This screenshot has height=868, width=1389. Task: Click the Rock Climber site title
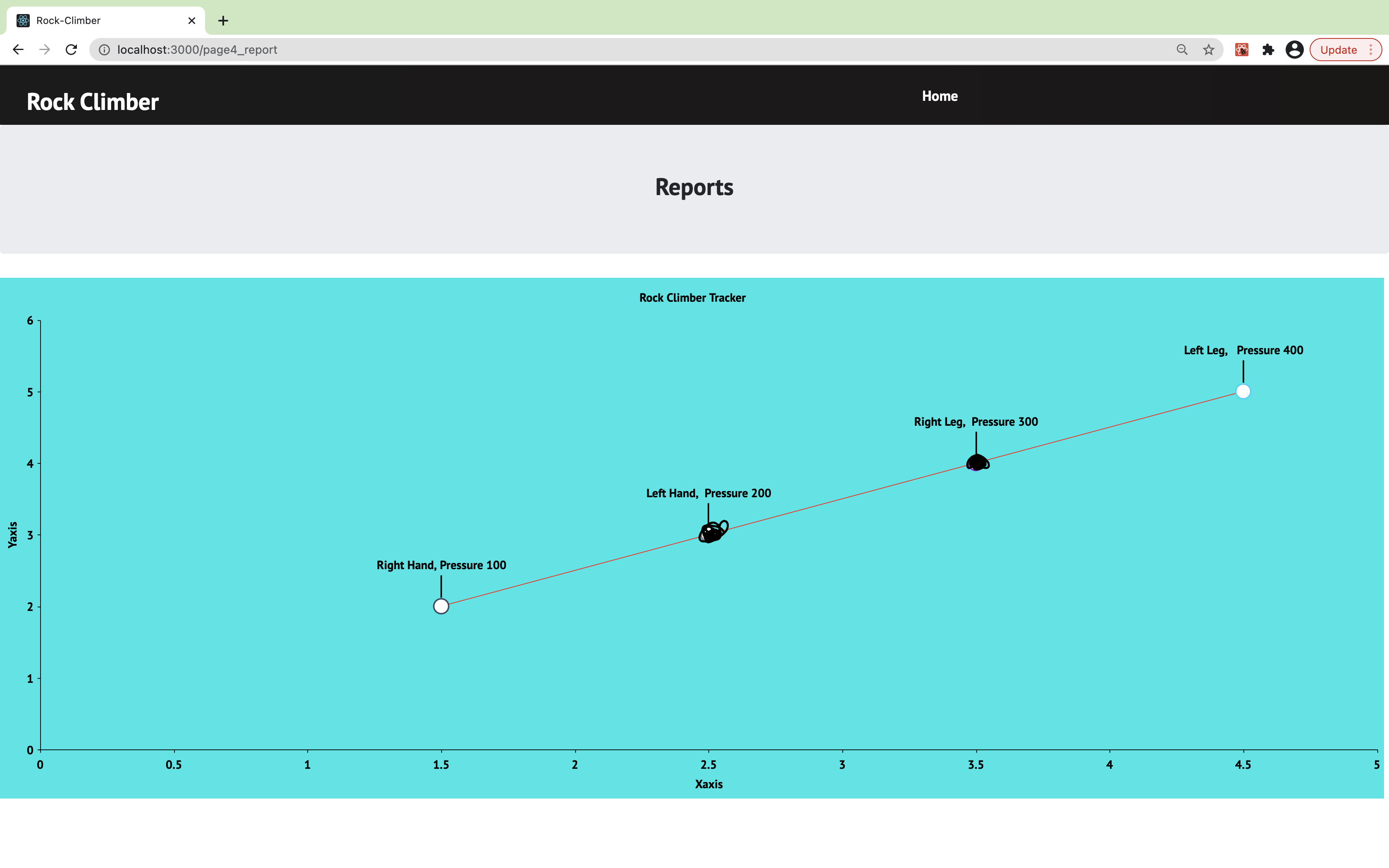[x=93, y=102]
